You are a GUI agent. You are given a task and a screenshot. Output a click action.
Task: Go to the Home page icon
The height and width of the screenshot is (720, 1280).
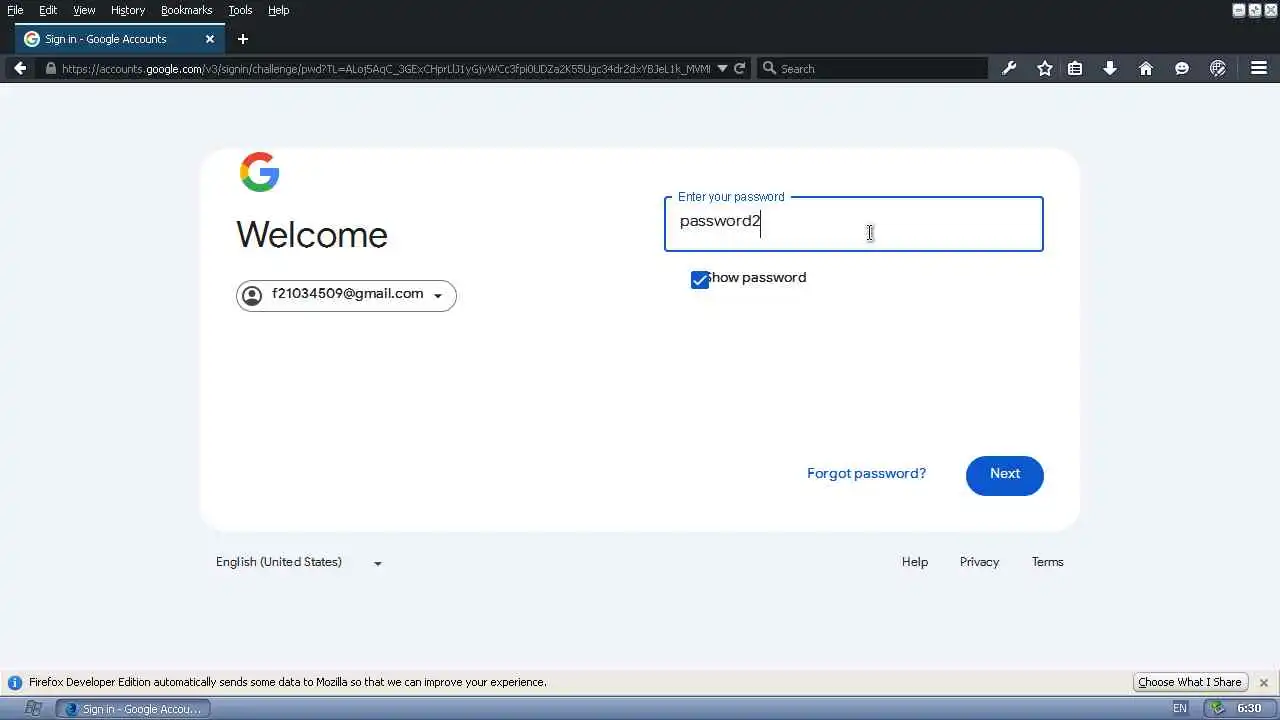[1146, 68]
